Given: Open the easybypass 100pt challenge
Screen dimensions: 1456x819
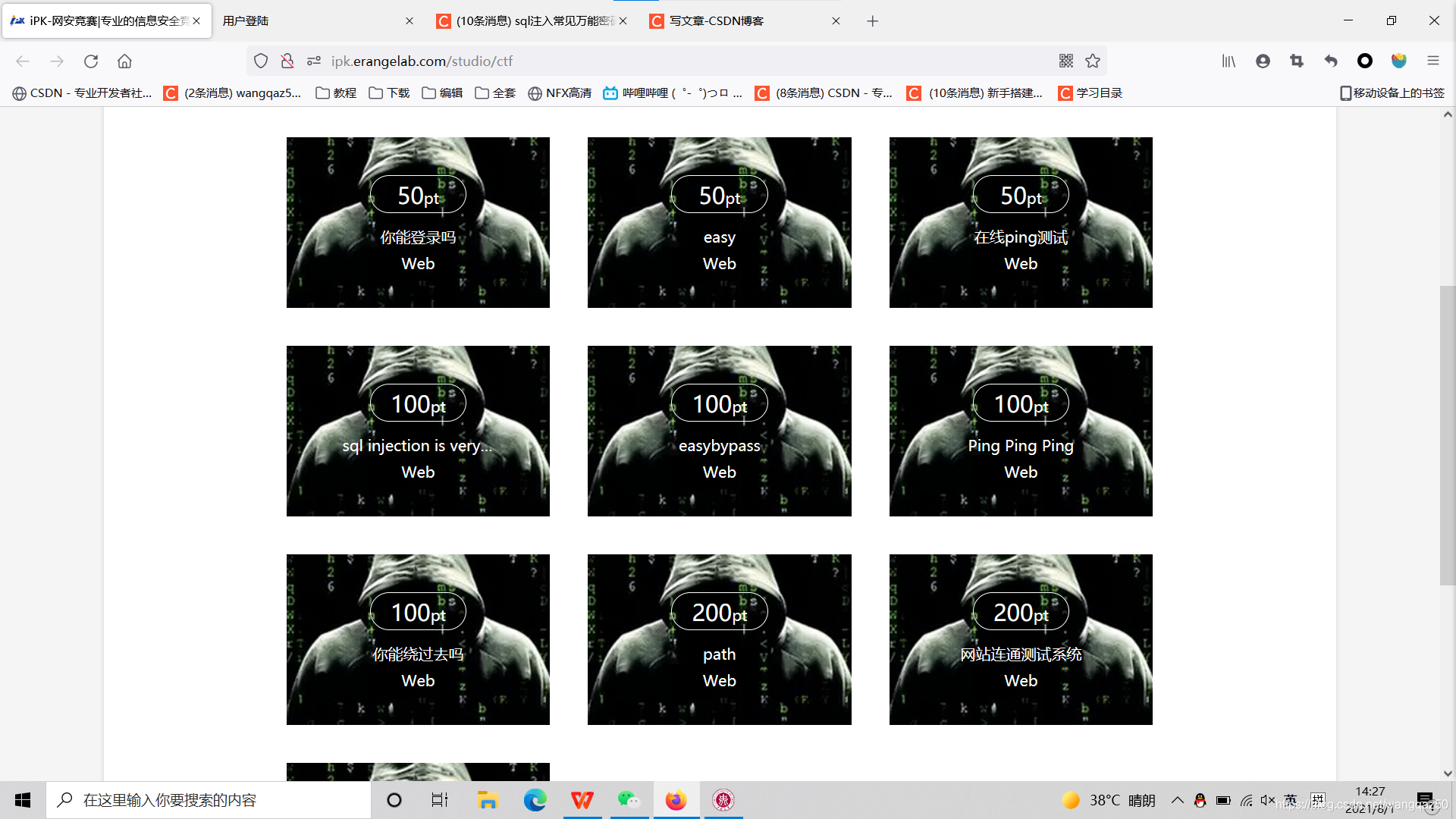Looking at the screenshot, I should pyautogui.click(x=719, y=431).
